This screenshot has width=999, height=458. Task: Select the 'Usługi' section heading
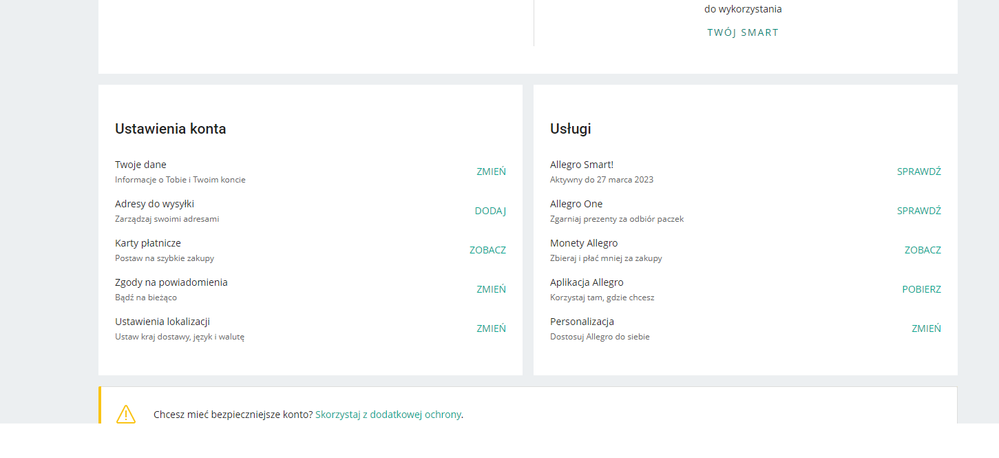(x=570, y=129)
